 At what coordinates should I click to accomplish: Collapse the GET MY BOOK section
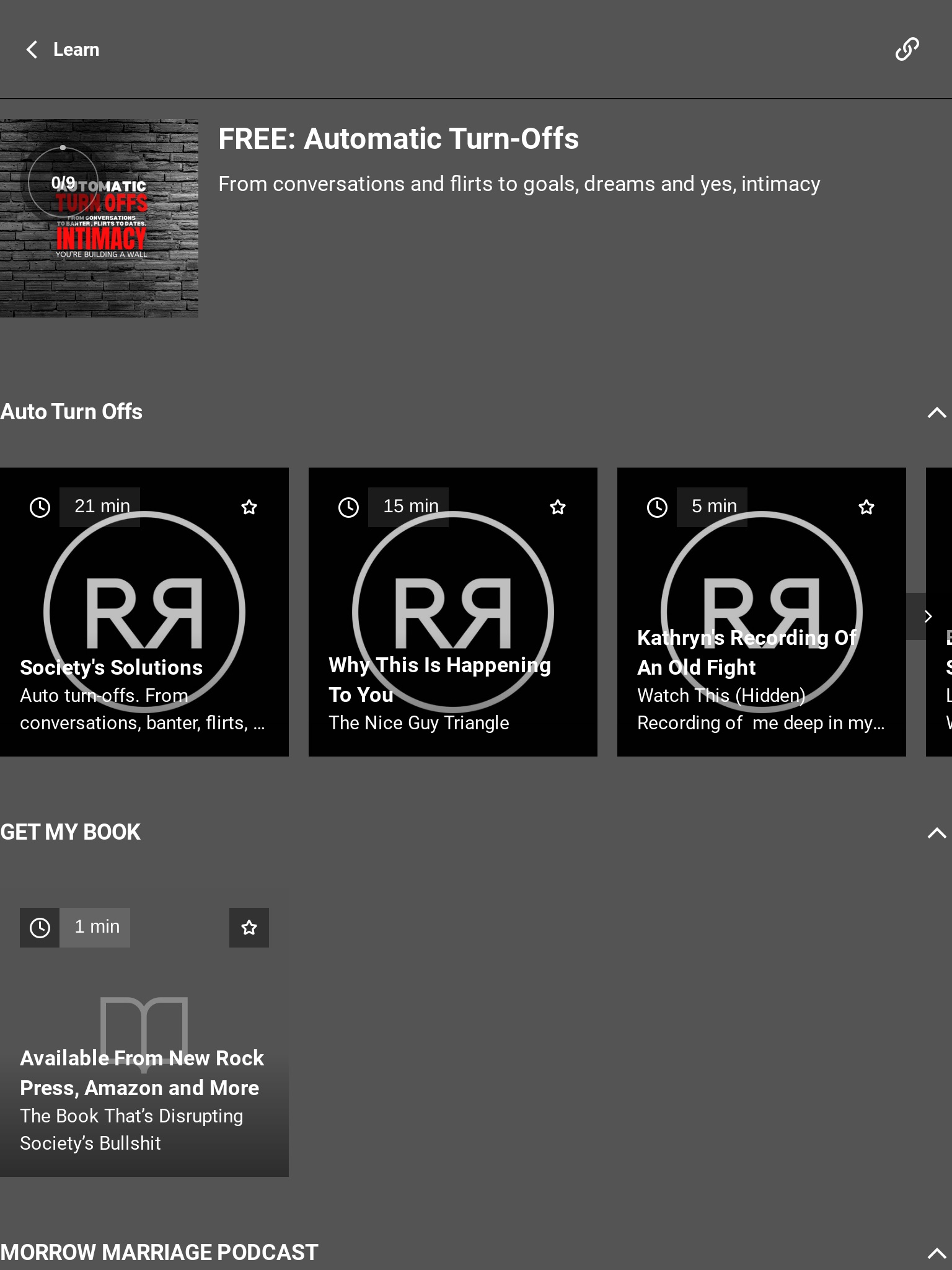coord(937,833)
